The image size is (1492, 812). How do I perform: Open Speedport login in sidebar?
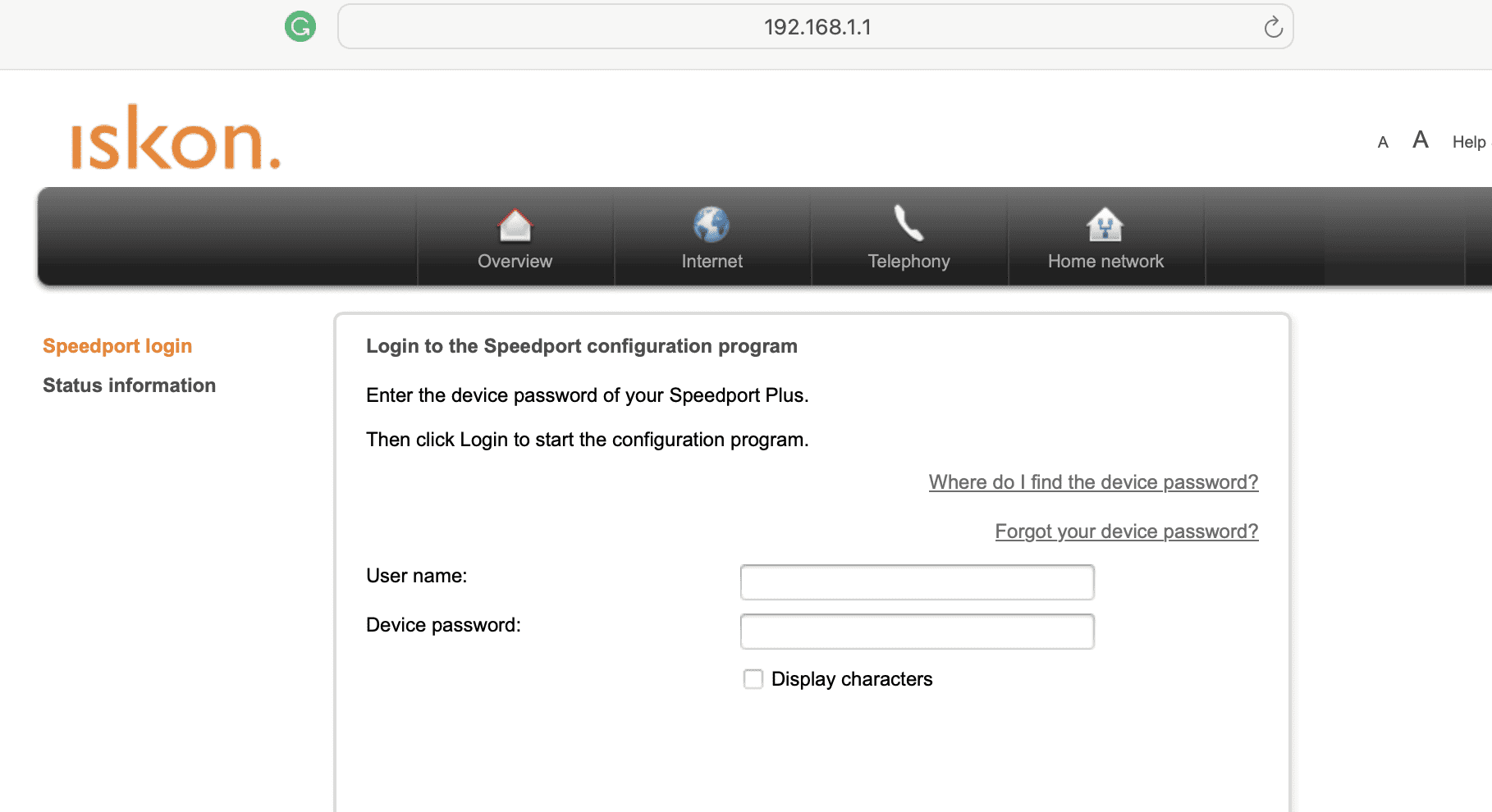point(117,346)
